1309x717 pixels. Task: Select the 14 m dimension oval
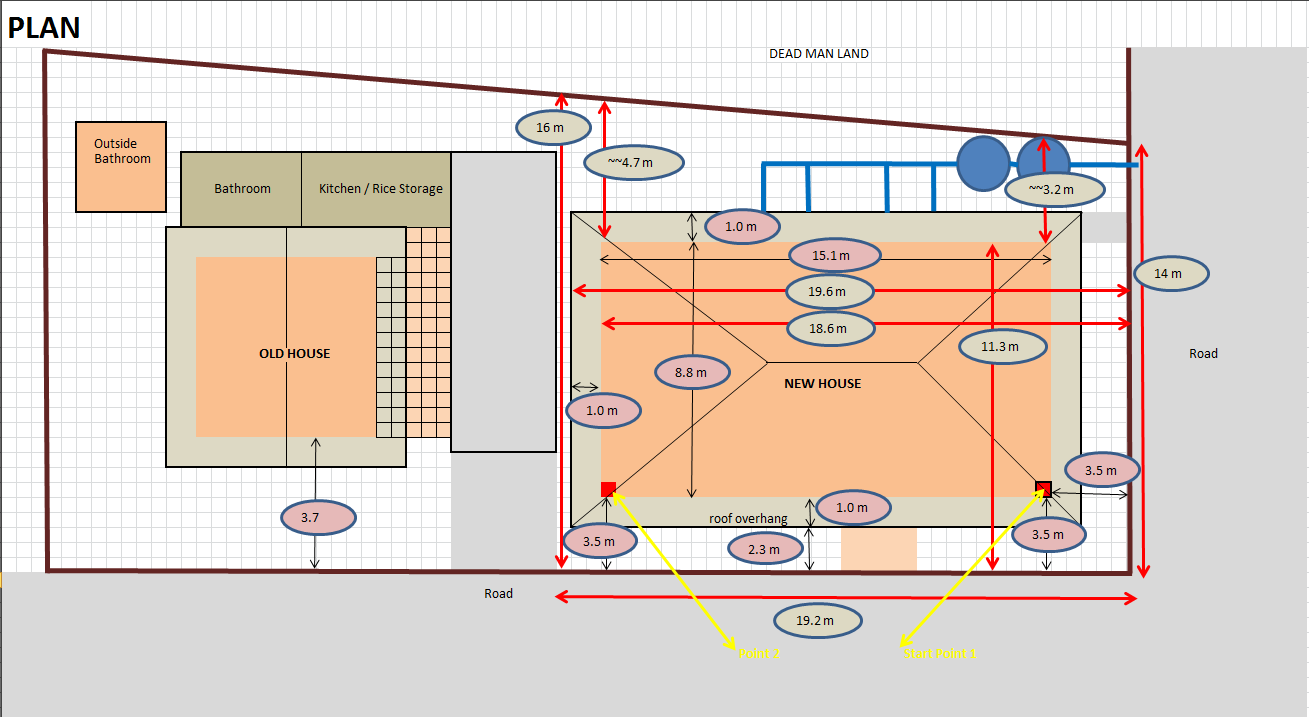tap(1172, 273)
